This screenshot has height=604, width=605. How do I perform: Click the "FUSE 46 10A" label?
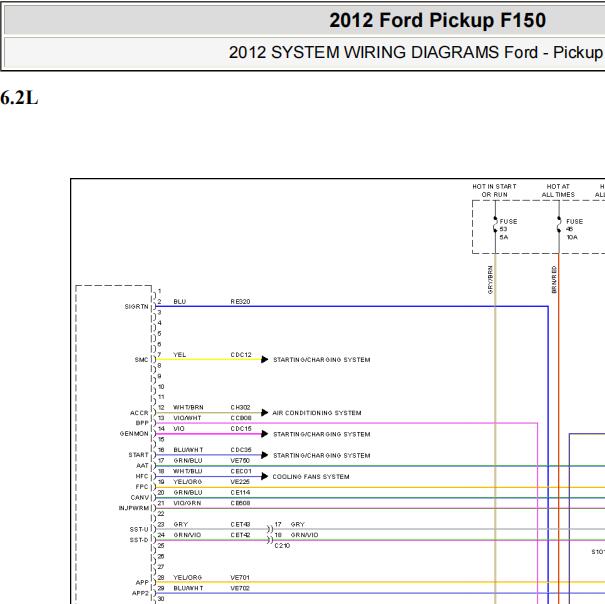[575, 229]
